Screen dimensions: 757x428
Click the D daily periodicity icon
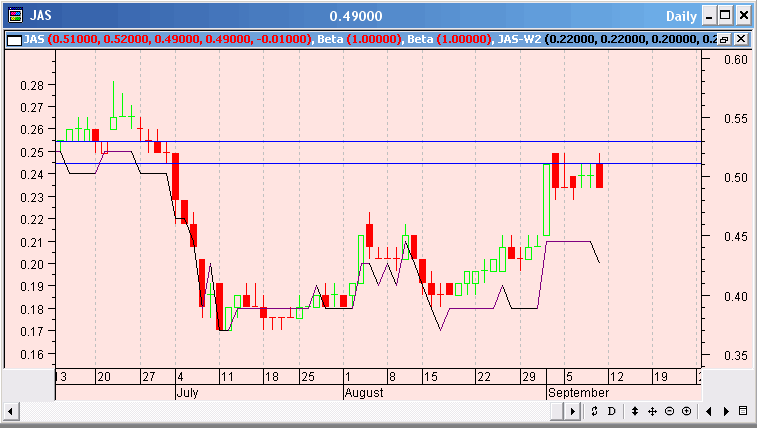tap(611, 411)
